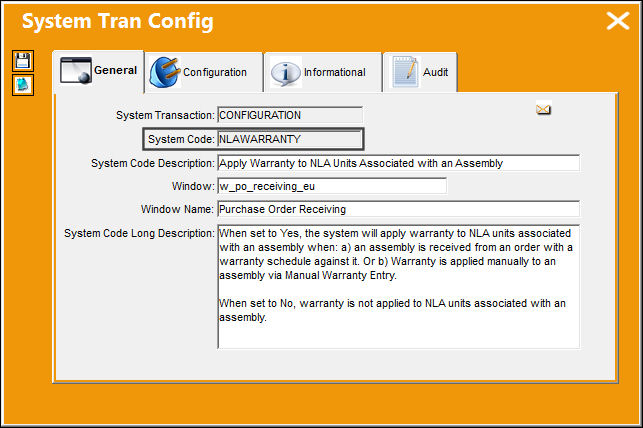Click the "System Transaction:" label
The height and width of the screenshot is (428, 643).
click(x=165, y=115)
